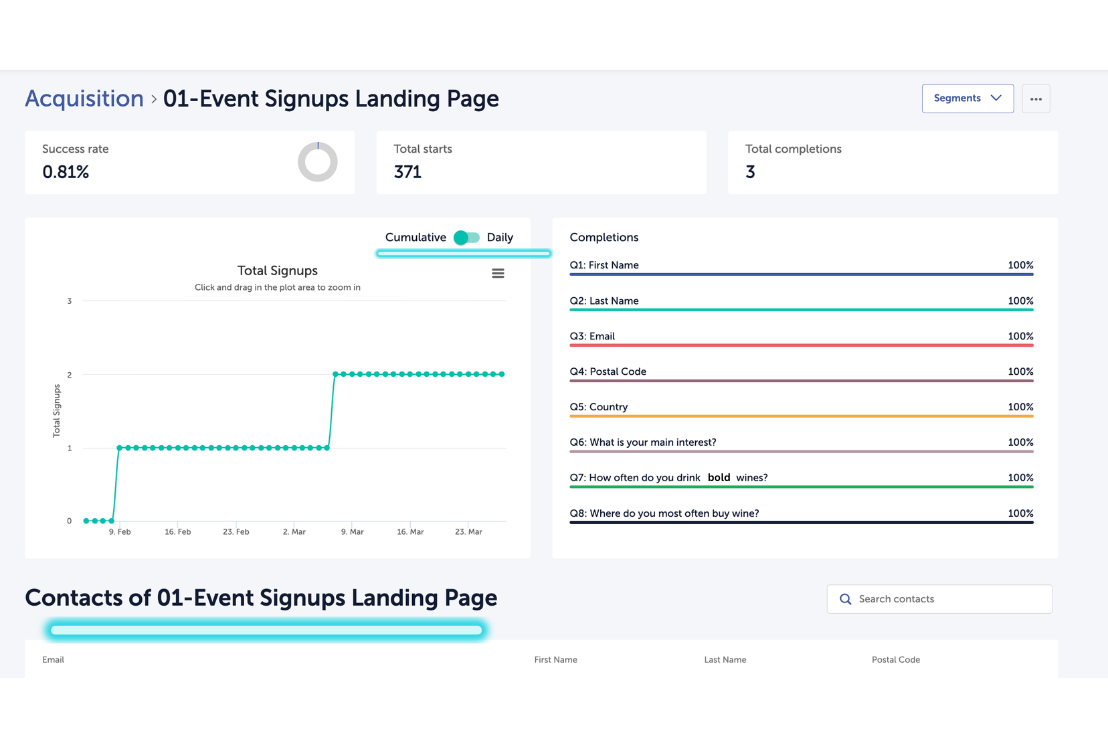1108x748 pixels.
Task: Click the 01-Event Signups Landing Page title
Action: pos(331,99)
